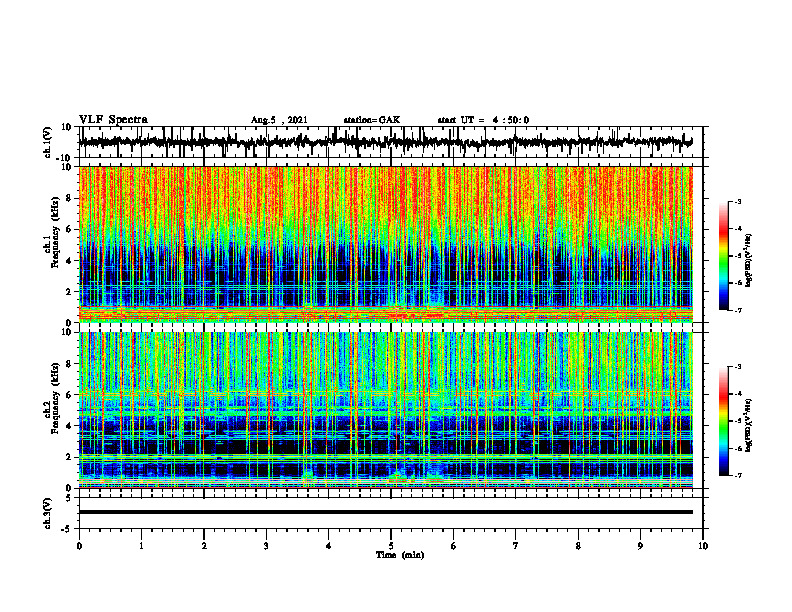Click the "ch.1(V)" waveform axis label
The width and height of the screenshot is (792, 612).
(x=47, y=142)
